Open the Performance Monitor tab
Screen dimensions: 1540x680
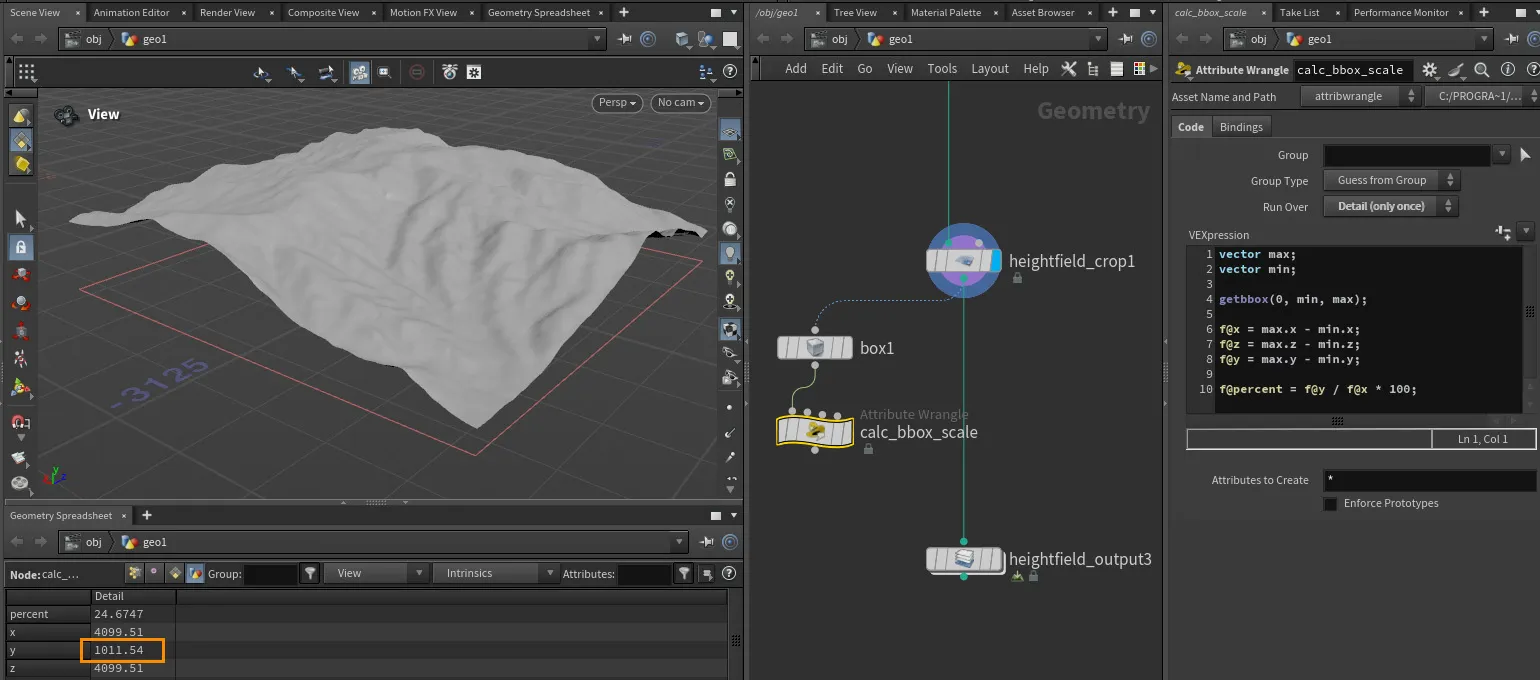tap(1401, 12)
